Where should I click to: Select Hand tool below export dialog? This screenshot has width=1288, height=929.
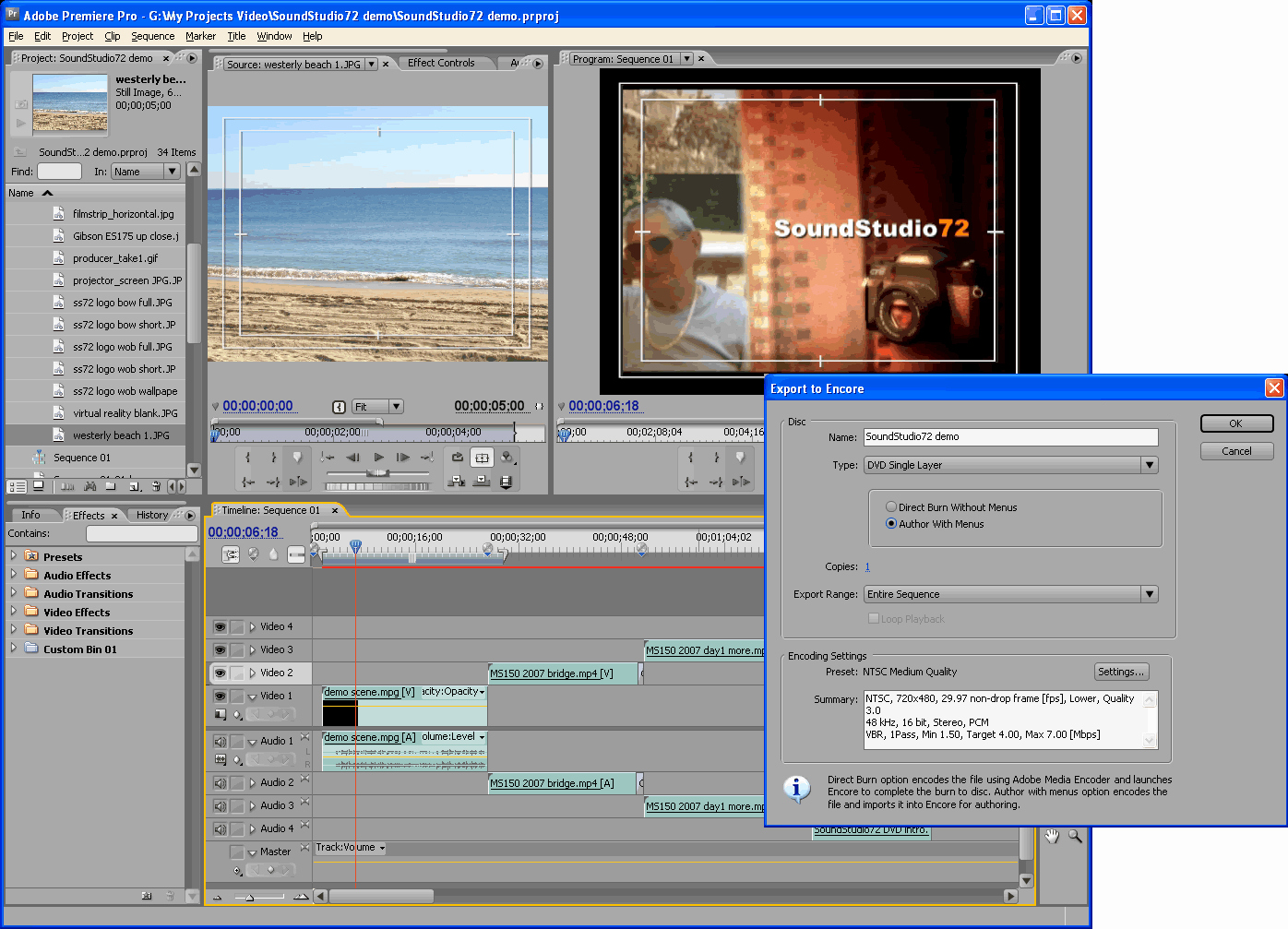1052,837
